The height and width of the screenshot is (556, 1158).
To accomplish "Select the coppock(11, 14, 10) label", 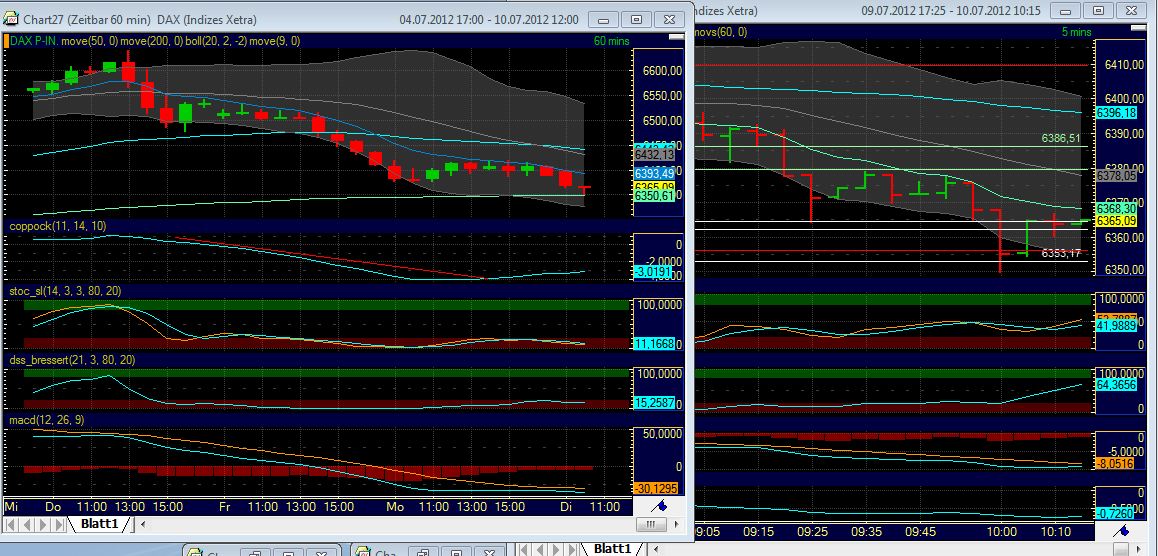I will [58, 226].
